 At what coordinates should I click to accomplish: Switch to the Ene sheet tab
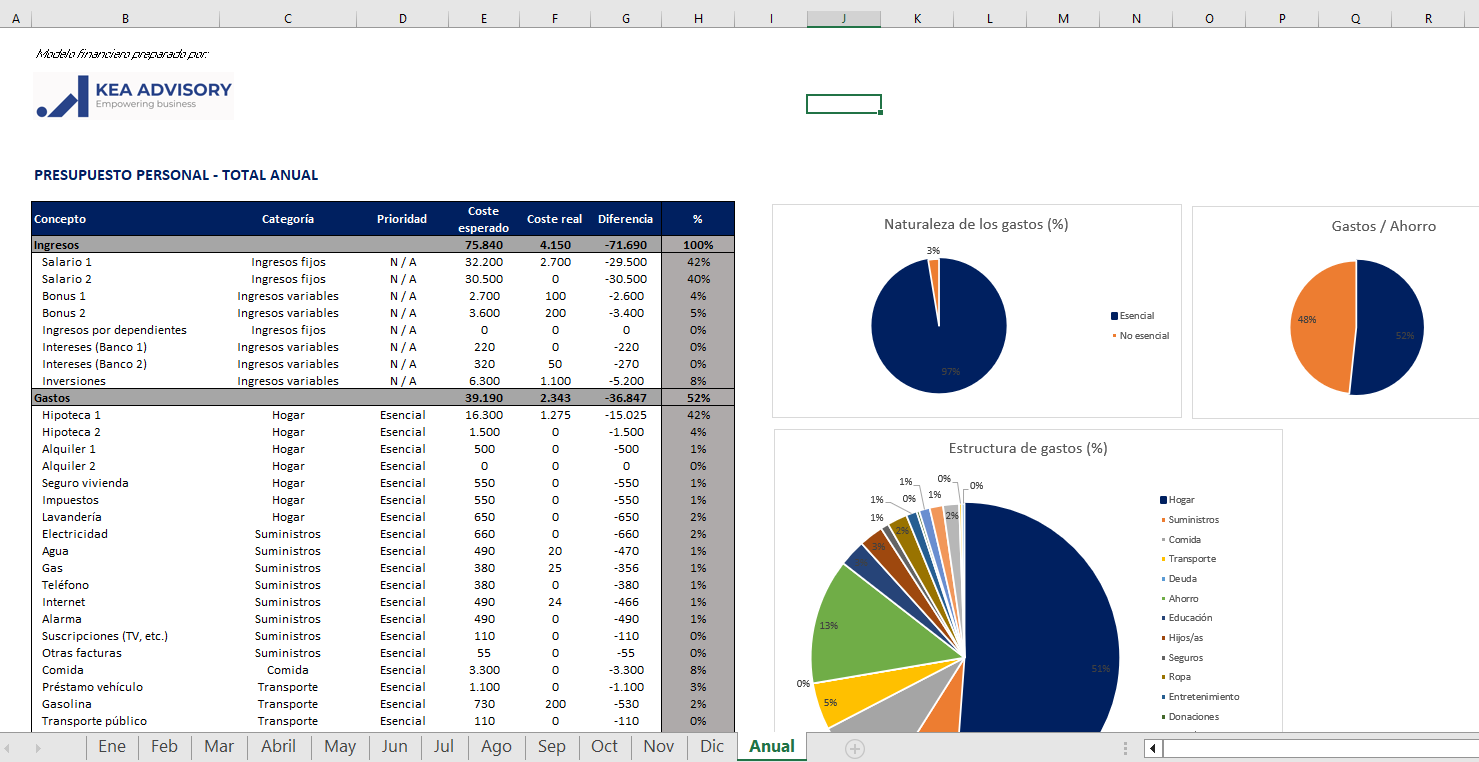112,747
